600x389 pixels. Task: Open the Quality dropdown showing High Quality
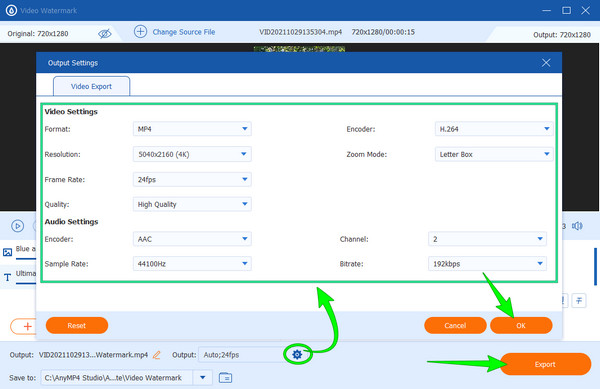coord(192,204)
